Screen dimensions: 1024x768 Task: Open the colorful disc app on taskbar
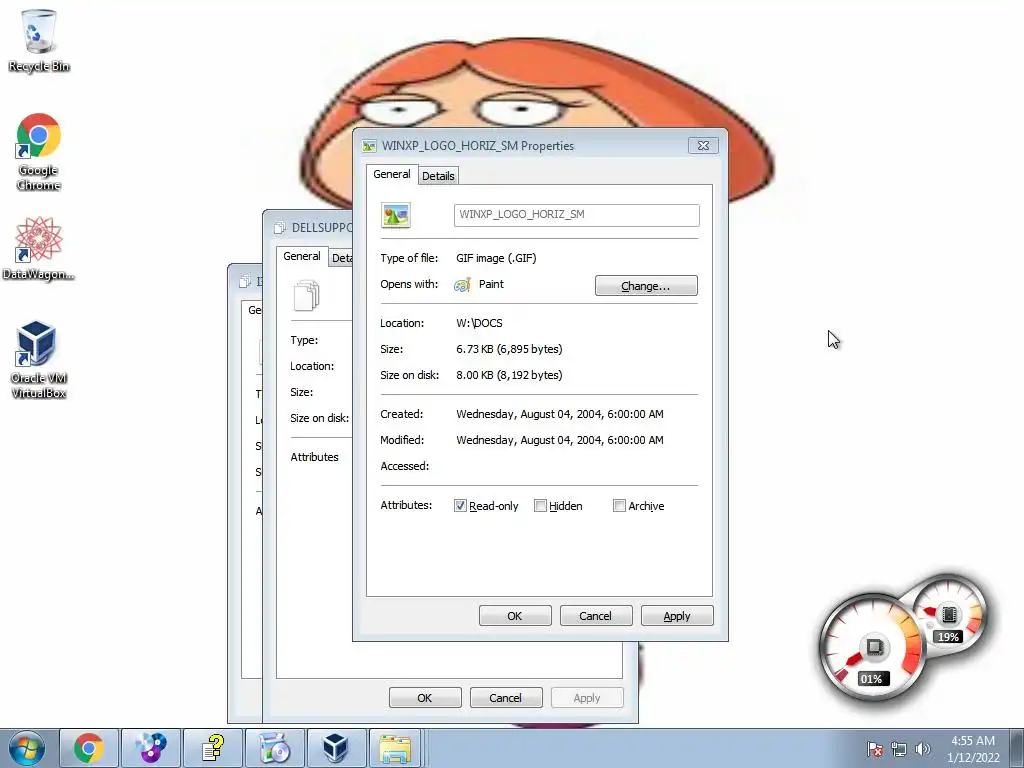click(150, 748)
